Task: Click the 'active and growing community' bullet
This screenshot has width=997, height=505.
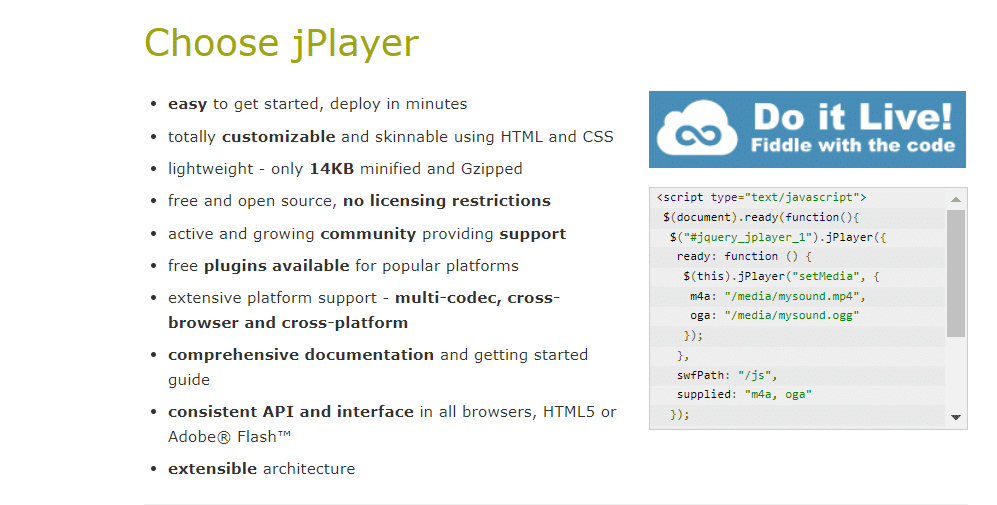Action: [x=367, y=234]
